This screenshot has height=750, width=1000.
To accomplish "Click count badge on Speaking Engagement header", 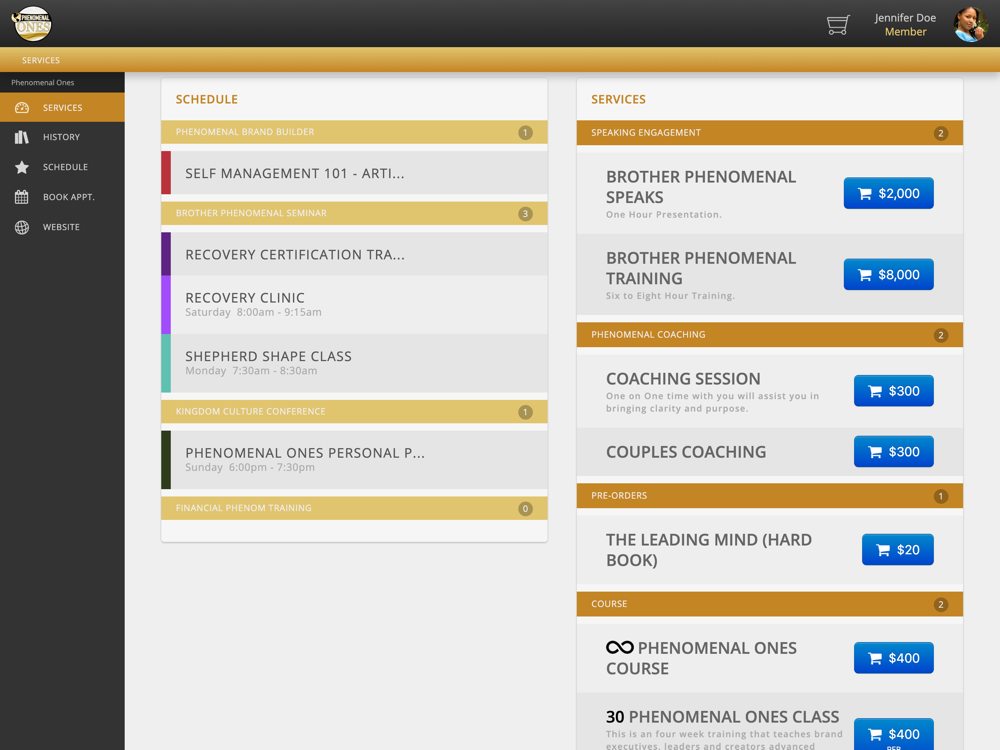I will [941, 133].
